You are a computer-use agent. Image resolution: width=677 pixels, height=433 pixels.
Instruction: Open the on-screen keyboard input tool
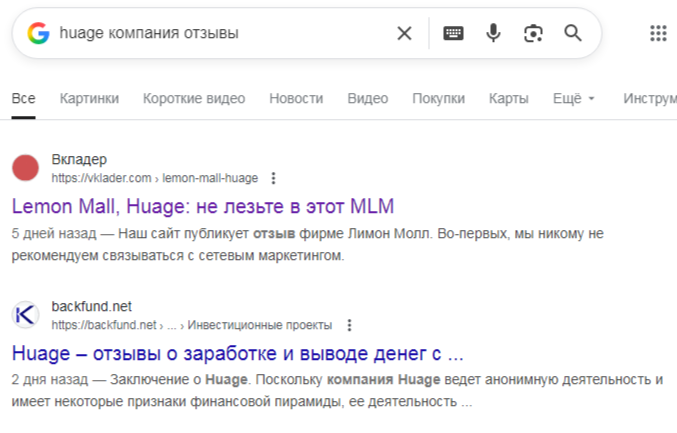coord(454,34)
